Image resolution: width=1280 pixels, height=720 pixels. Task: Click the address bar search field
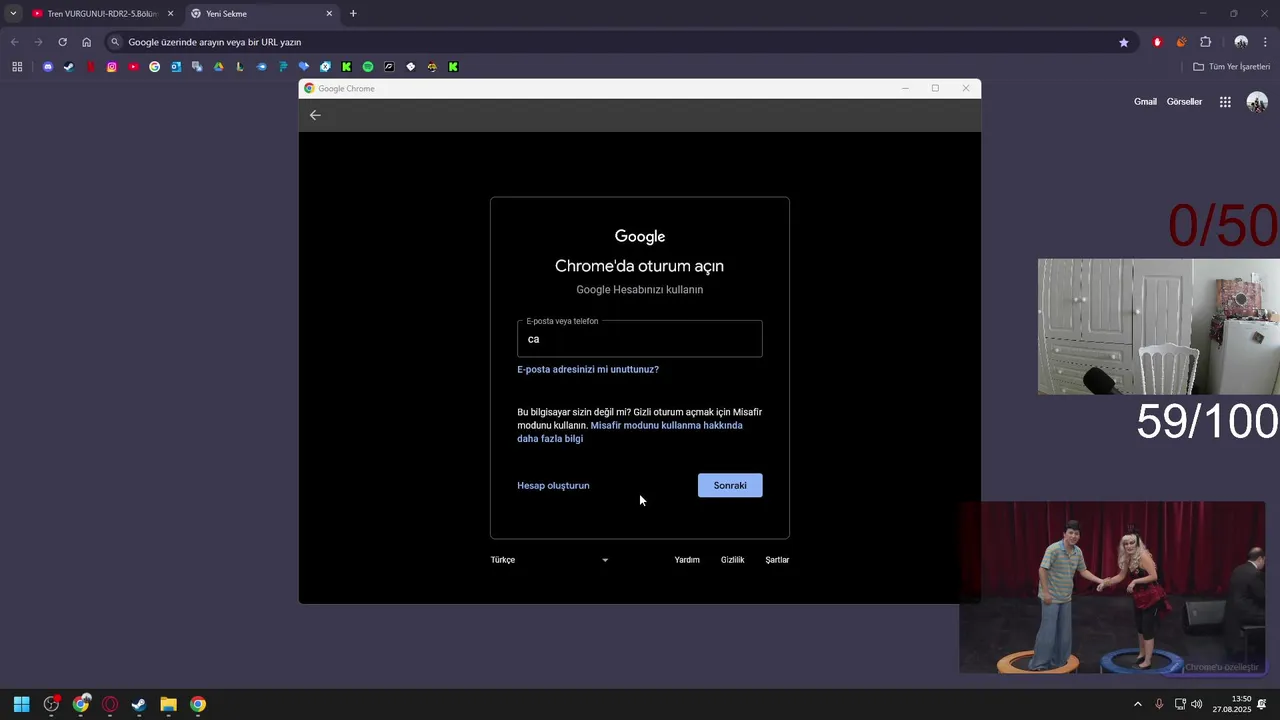tap(610, 42)
